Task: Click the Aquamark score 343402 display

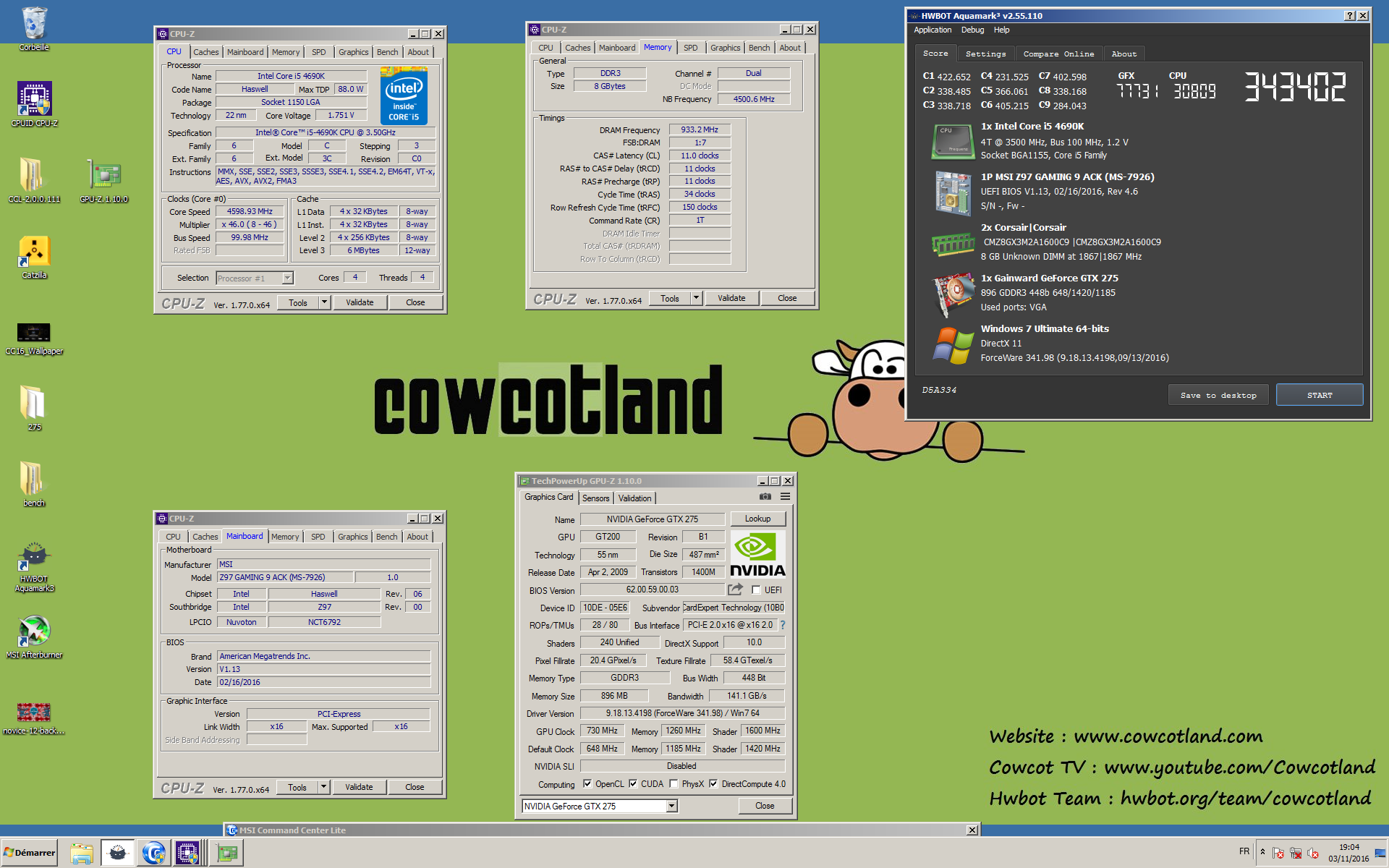Action: coord(1295,87)
